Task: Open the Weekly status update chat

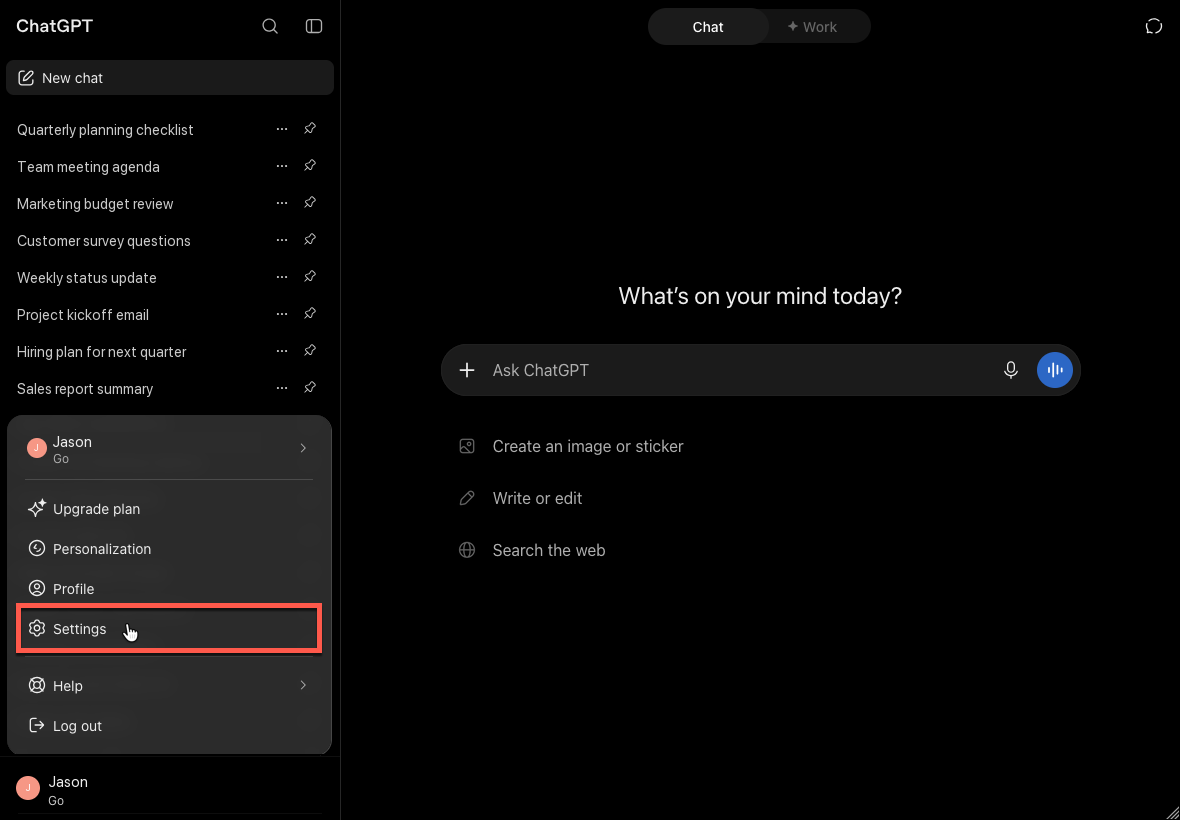Action: [x=87, y=277]
